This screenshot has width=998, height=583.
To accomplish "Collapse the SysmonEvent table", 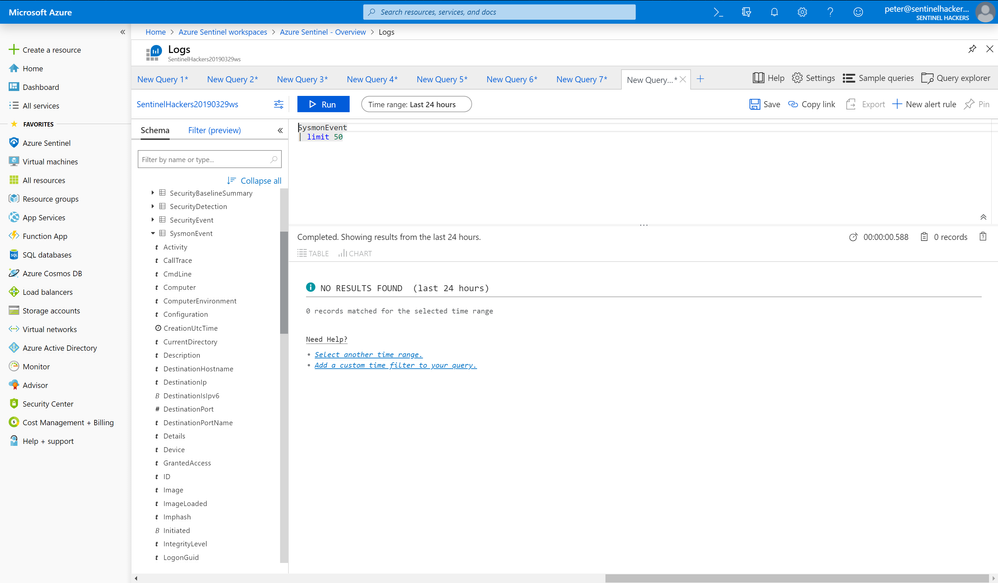I will point(153,234).
